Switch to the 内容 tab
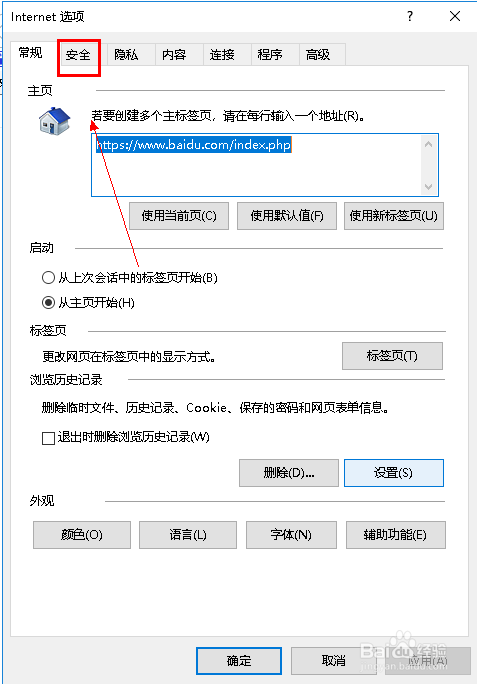This screenshot has width=477, height=684. coord(175,55)
